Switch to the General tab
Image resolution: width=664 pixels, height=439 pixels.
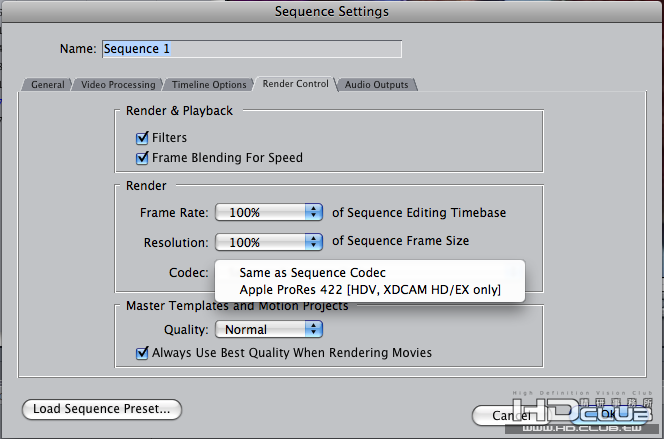coord(47,85)
